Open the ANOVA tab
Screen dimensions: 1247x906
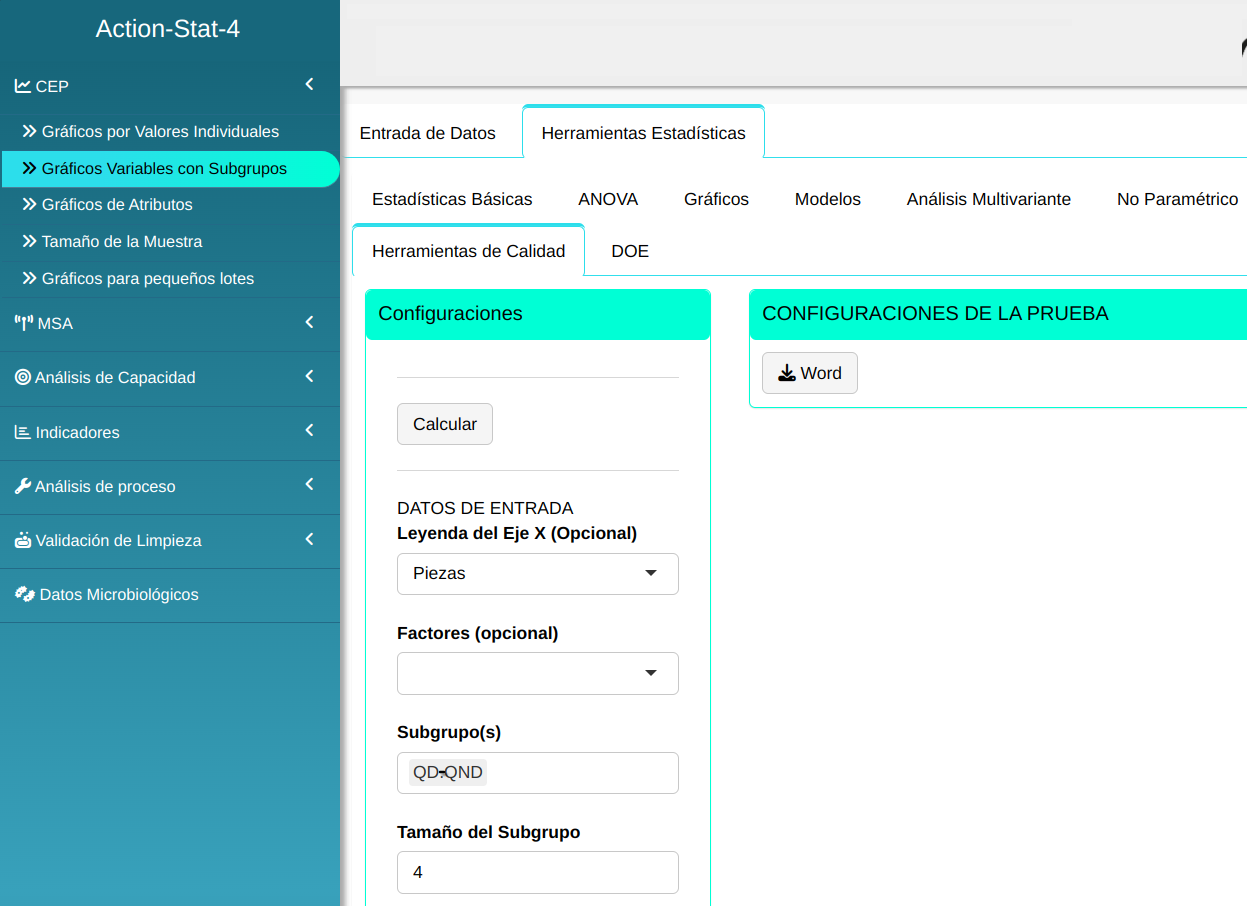click(x=608, y=199)
